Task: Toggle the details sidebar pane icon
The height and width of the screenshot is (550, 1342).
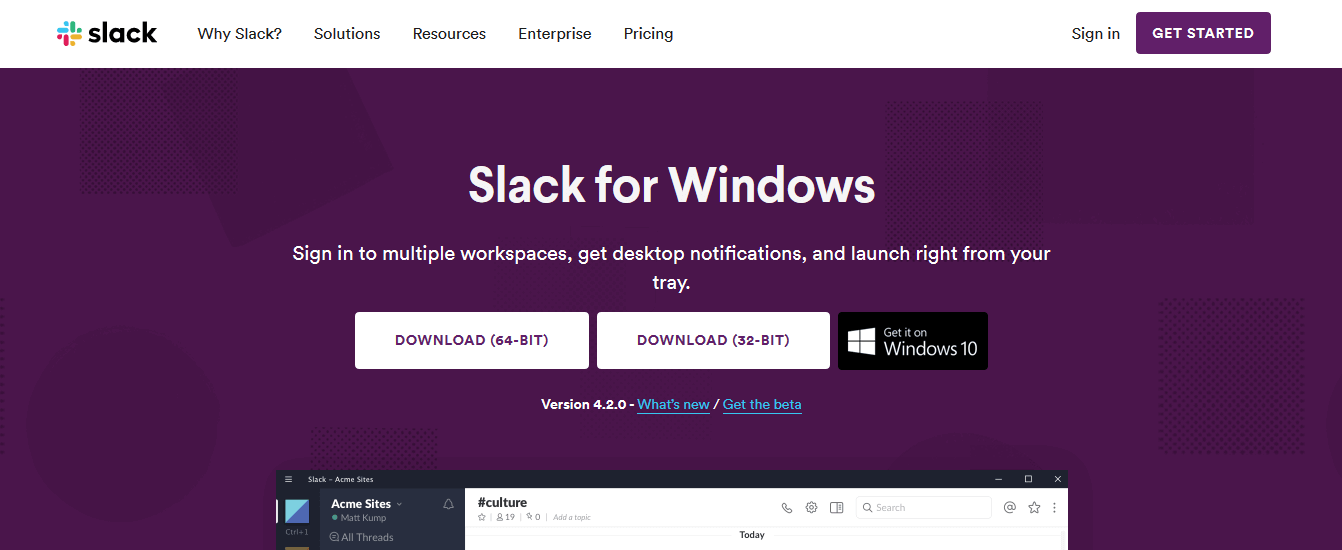Action: coord(837,508)
